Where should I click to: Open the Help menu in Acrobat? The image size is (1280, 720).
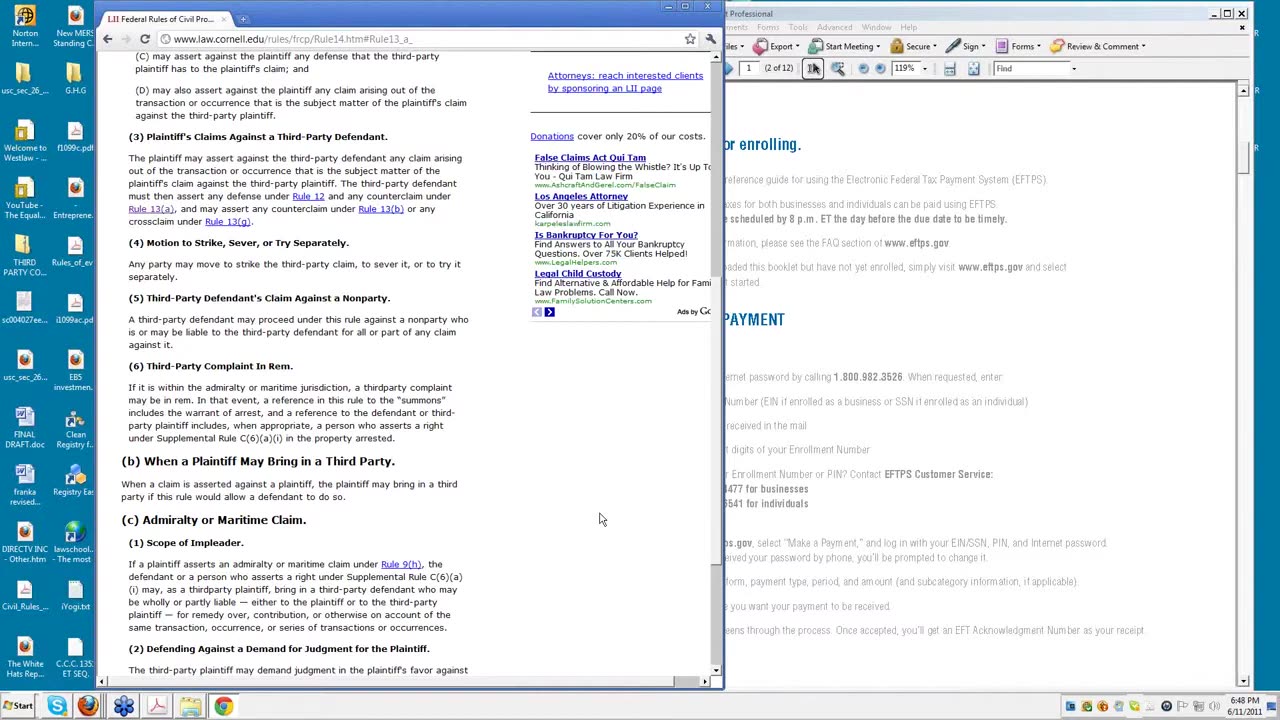pyautogui.click(x=908, y=27)
